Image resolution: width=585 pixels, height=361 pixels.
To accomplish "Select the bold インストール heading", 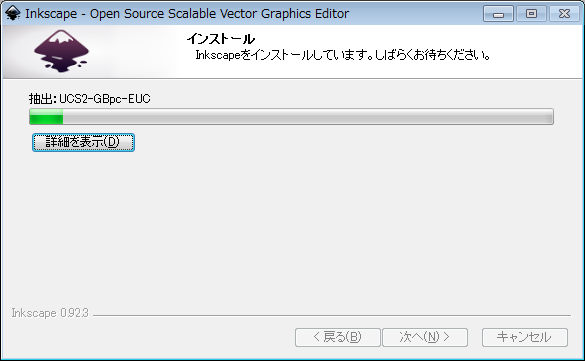I will pyautogui.click(x=220, y=39).
